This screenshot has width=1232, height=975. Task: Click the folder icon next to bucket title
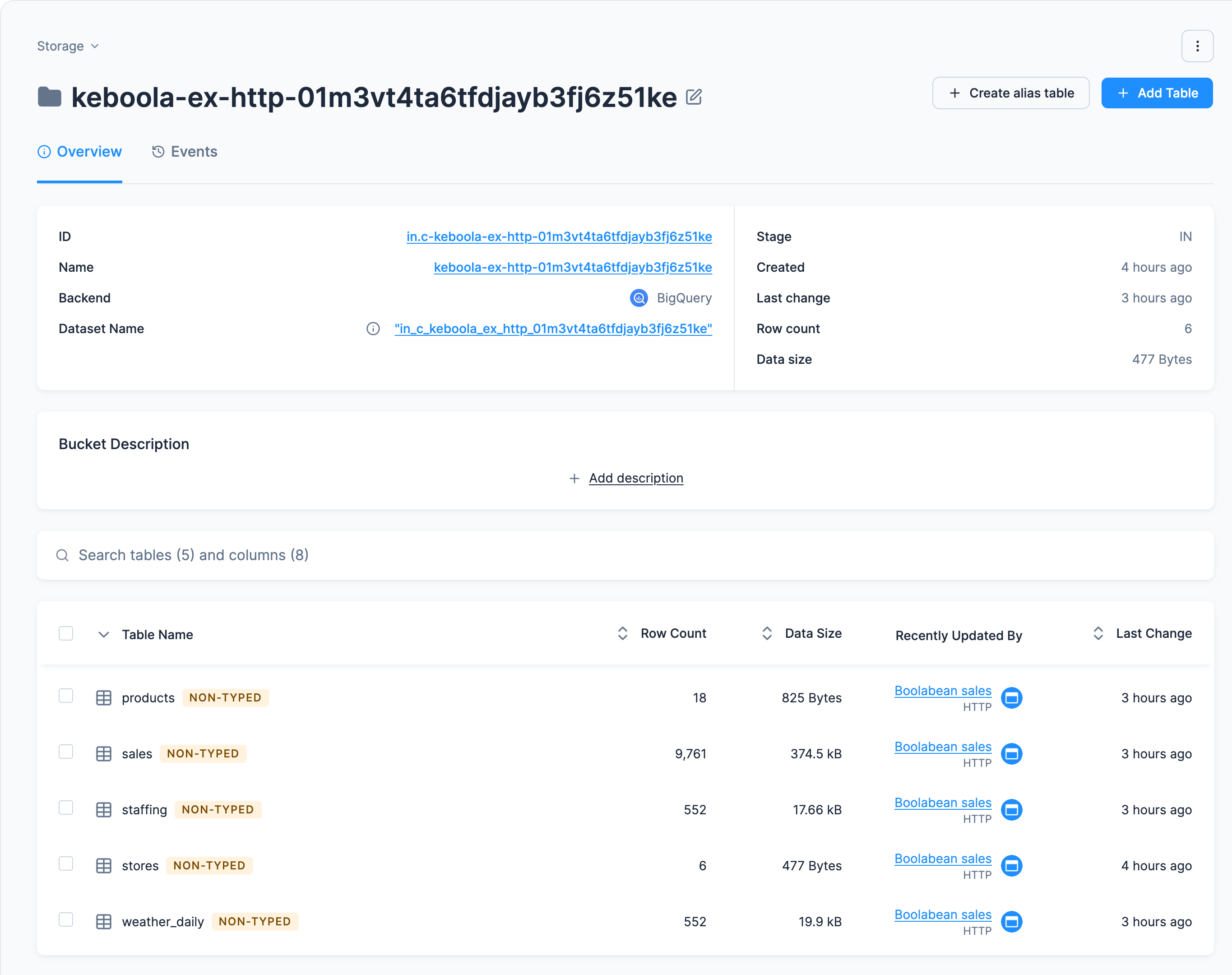[50, 97]
